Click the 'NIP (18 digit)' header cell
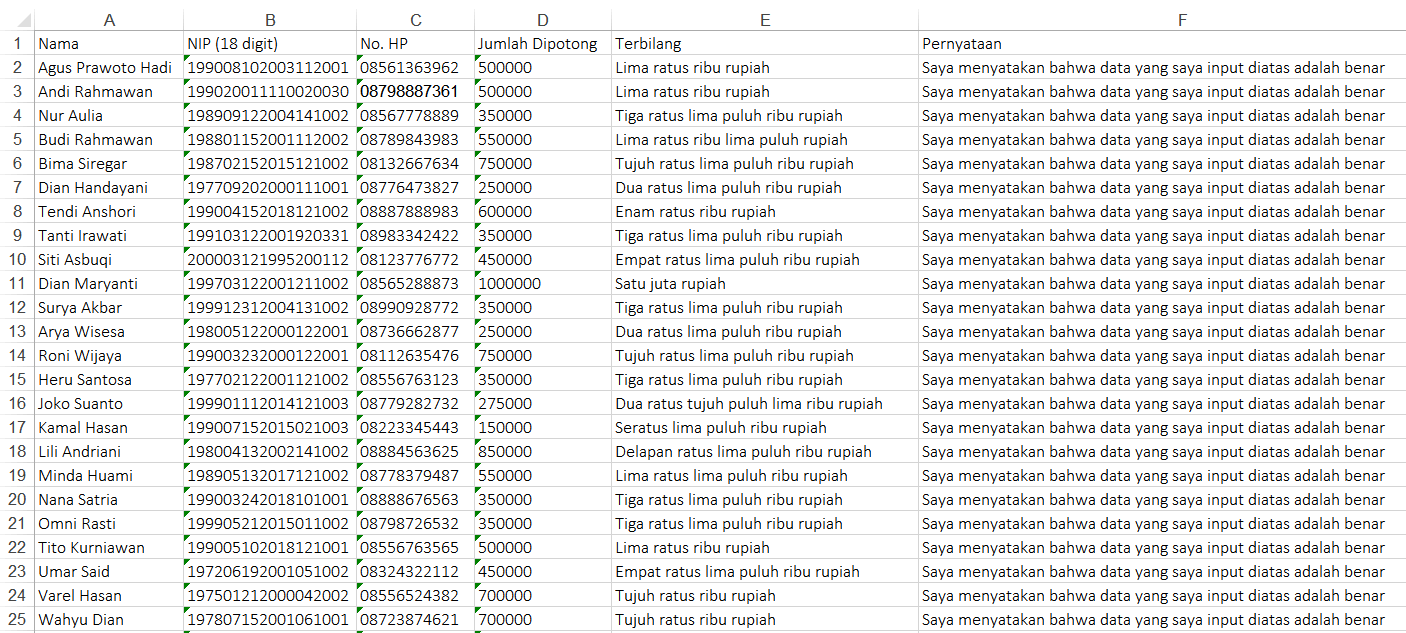Viewport: 1406px width, 633px height. point(270,44)
